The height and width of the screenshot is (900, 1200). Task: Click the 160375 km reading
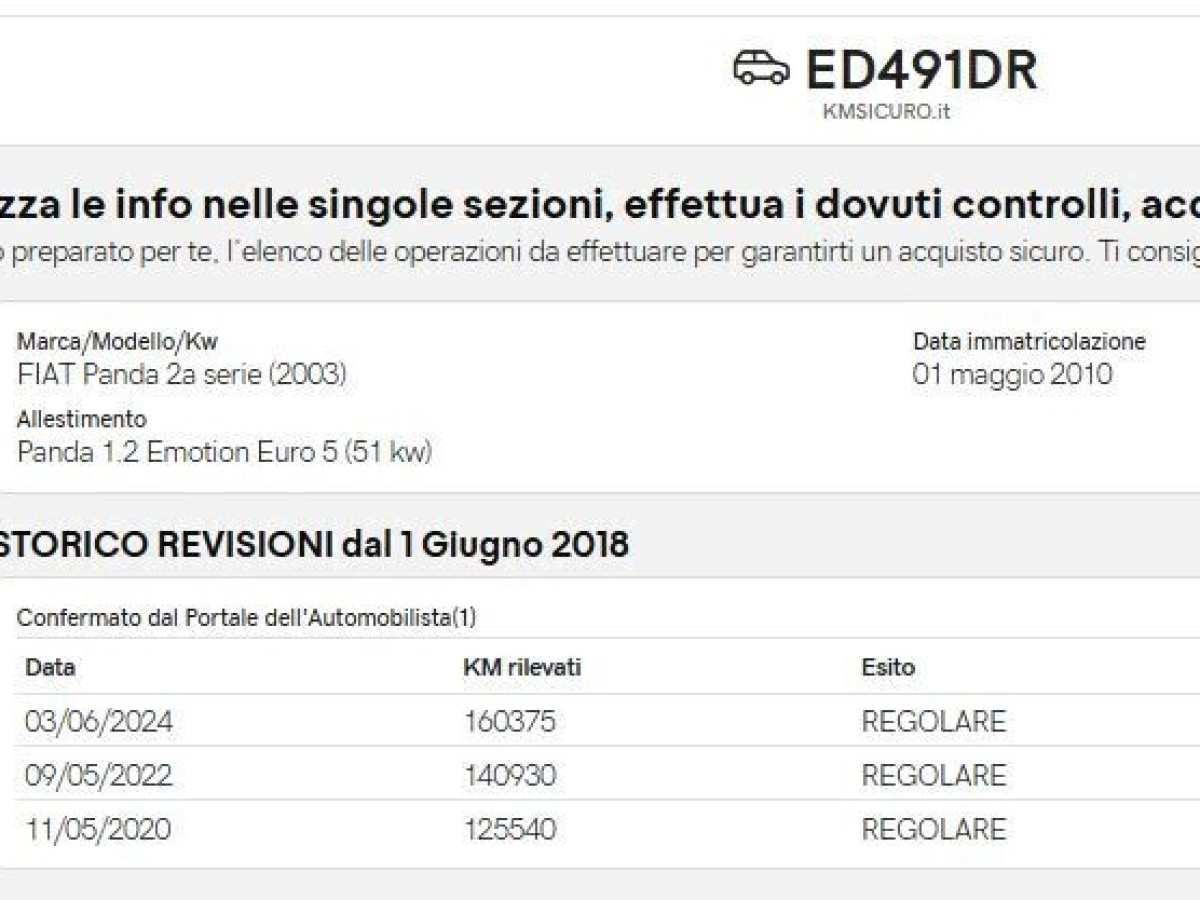pyautogui.click(x=510, y=722)
